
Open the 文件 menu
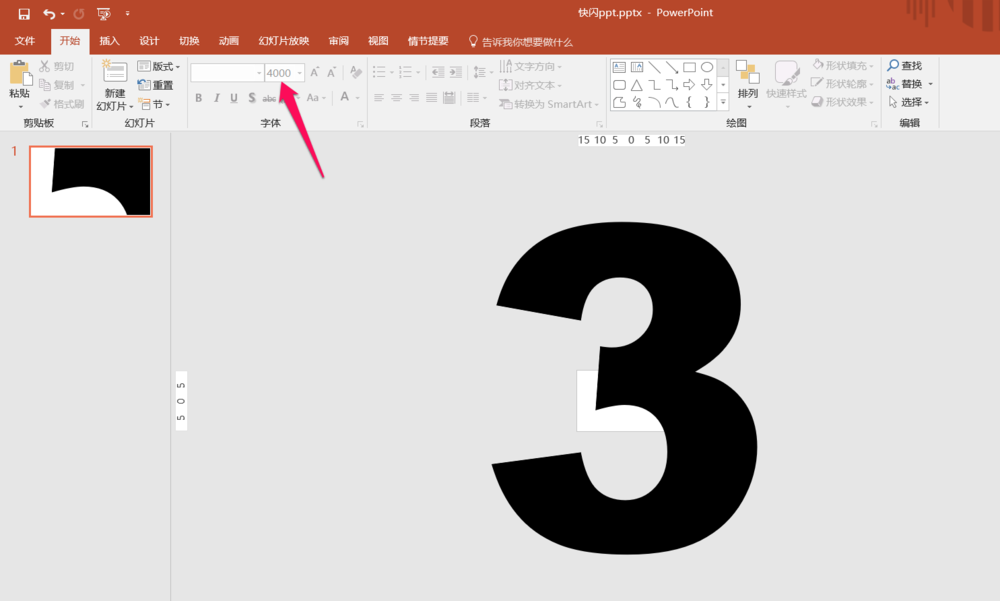[x=24, y=41]
